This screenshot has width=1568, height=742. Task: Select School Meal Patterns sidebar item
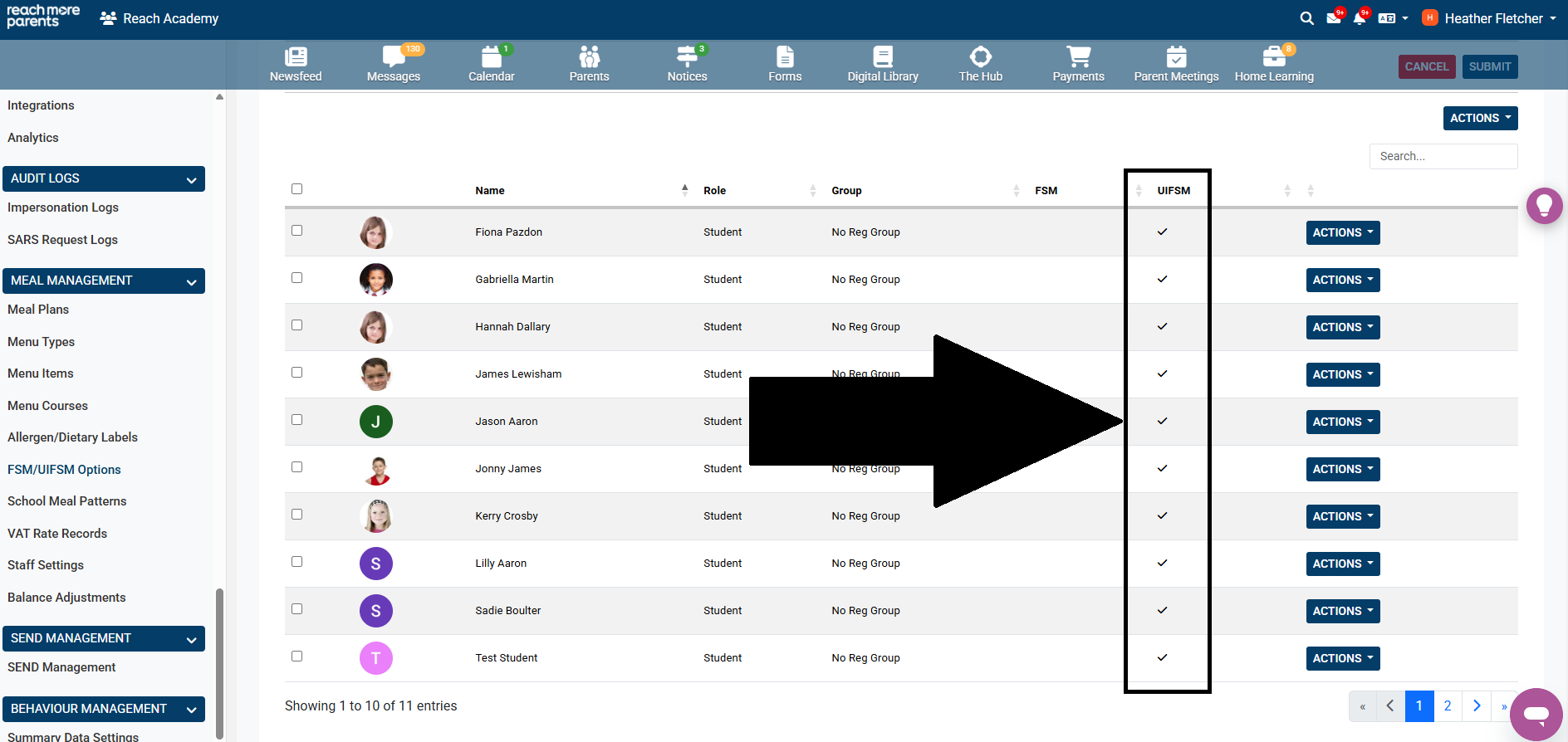click(67, 501)
